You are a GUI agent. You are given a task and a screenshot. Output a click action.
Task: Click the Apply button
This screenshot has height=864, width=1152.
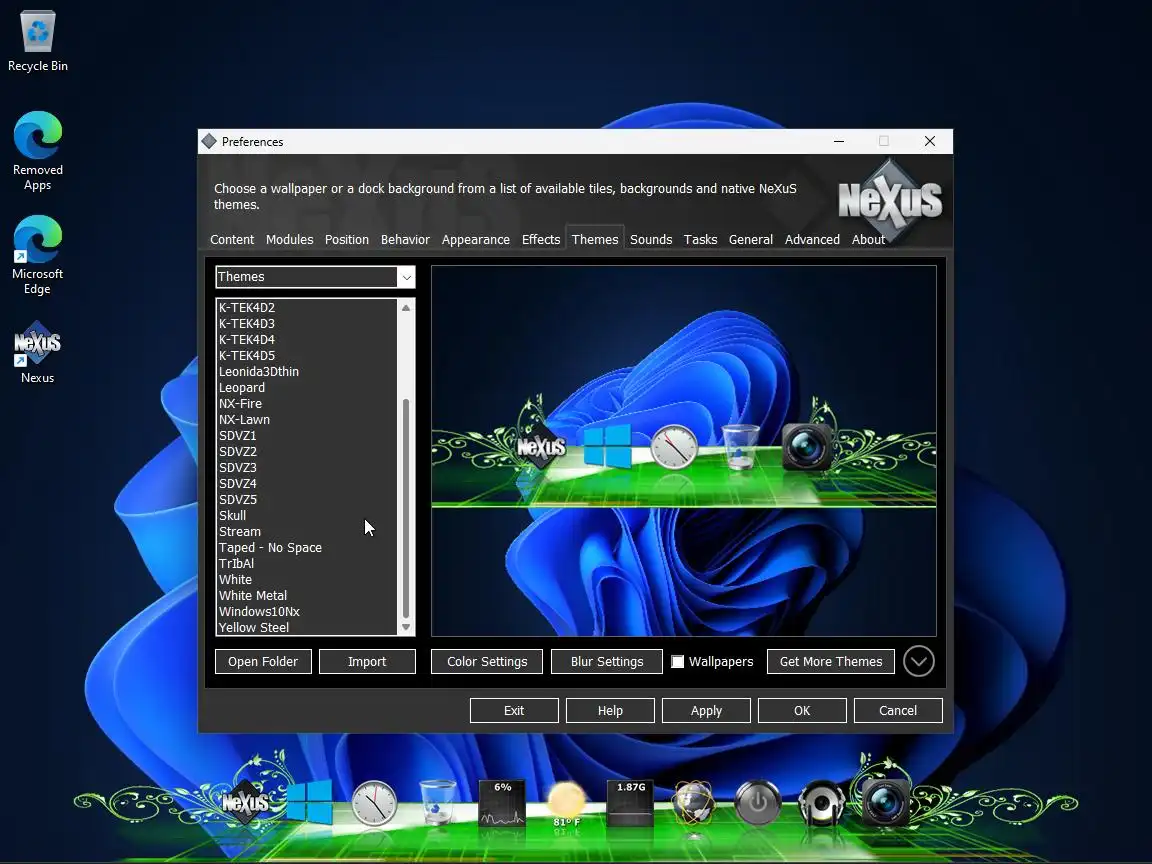coord(706,710)
